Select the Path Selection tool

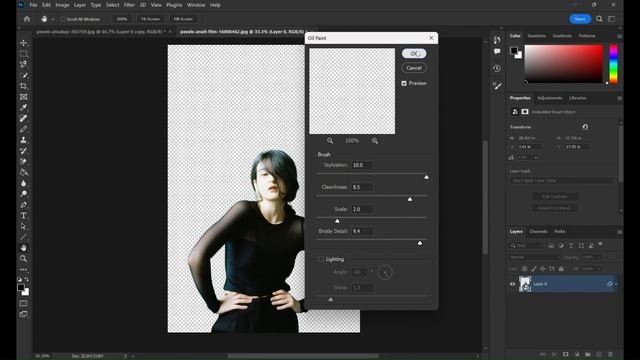pos(24,226)
